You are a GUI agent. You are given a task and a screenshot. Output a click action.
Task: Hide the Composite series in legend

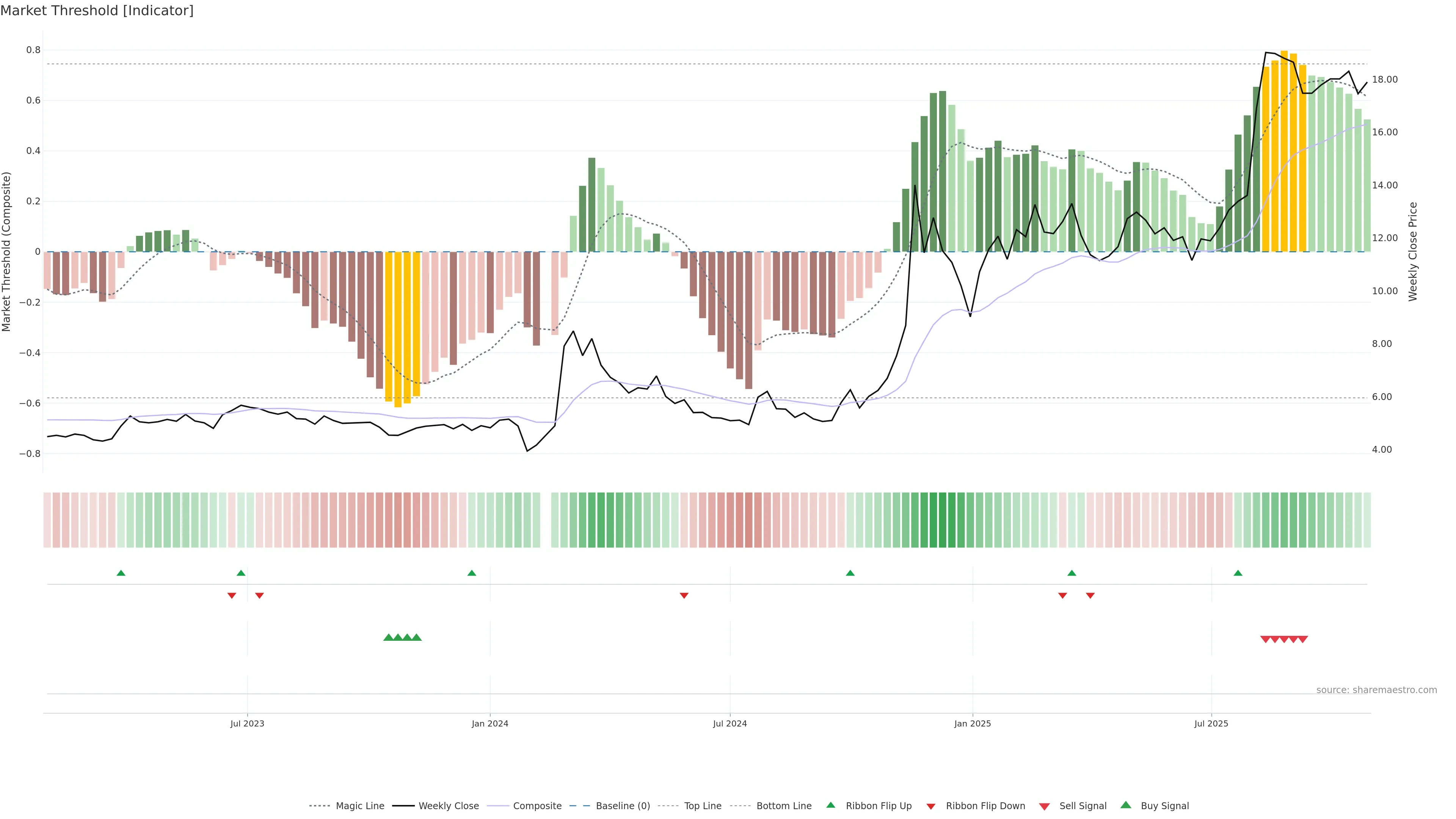[x=537, y=805]
